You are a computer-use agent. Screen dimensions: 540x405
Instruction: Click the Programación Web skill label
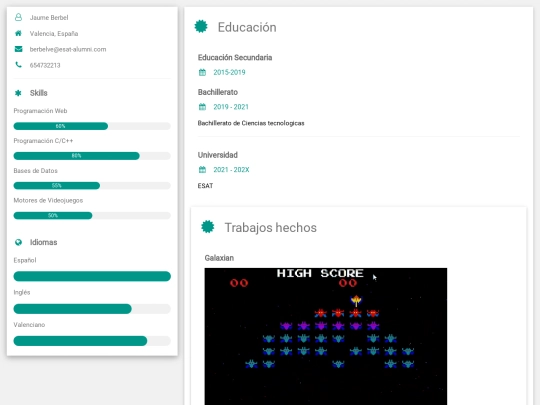tap(40, 111)
